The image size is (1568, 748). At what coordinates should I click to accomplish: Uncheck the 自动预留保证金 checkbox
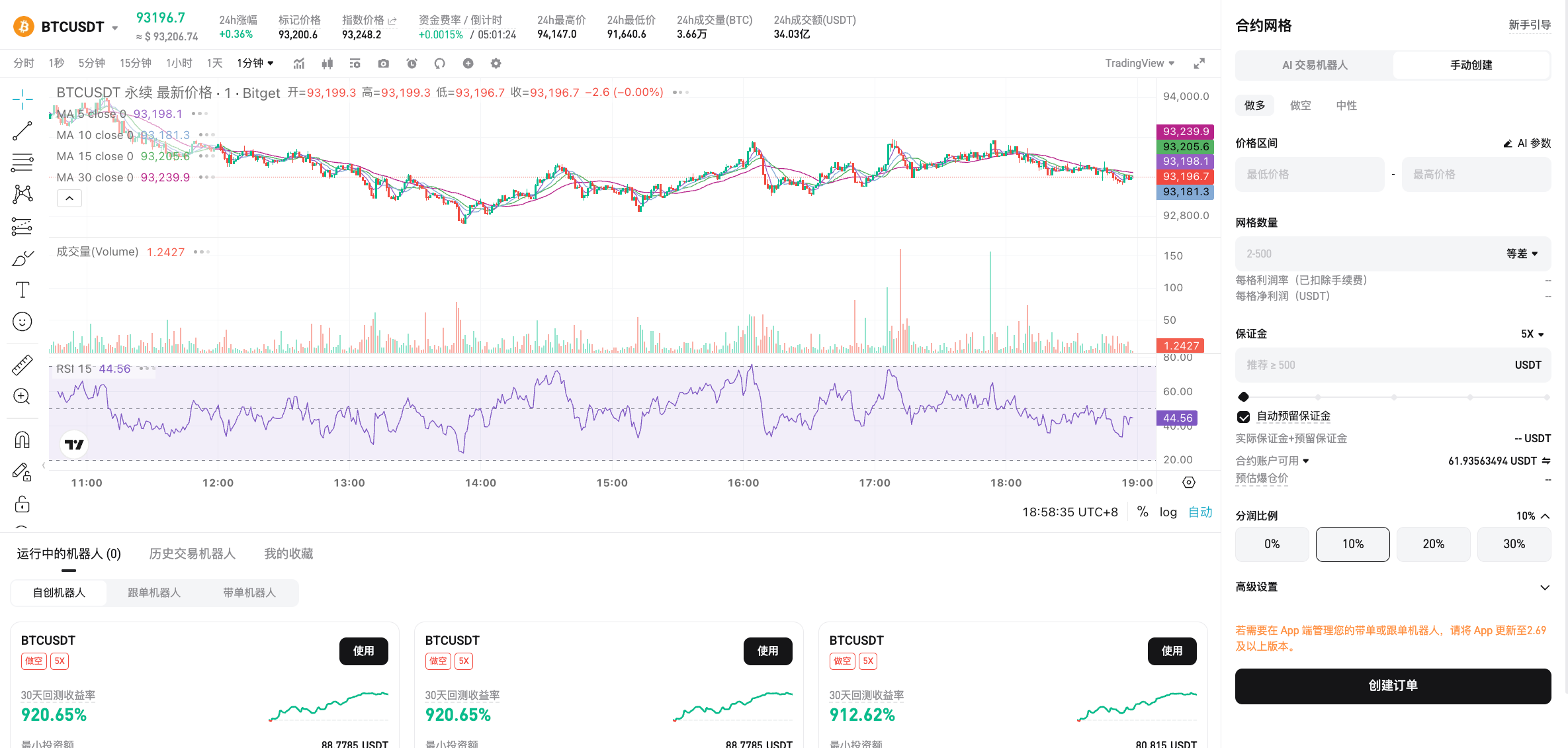coord(1244,416)
